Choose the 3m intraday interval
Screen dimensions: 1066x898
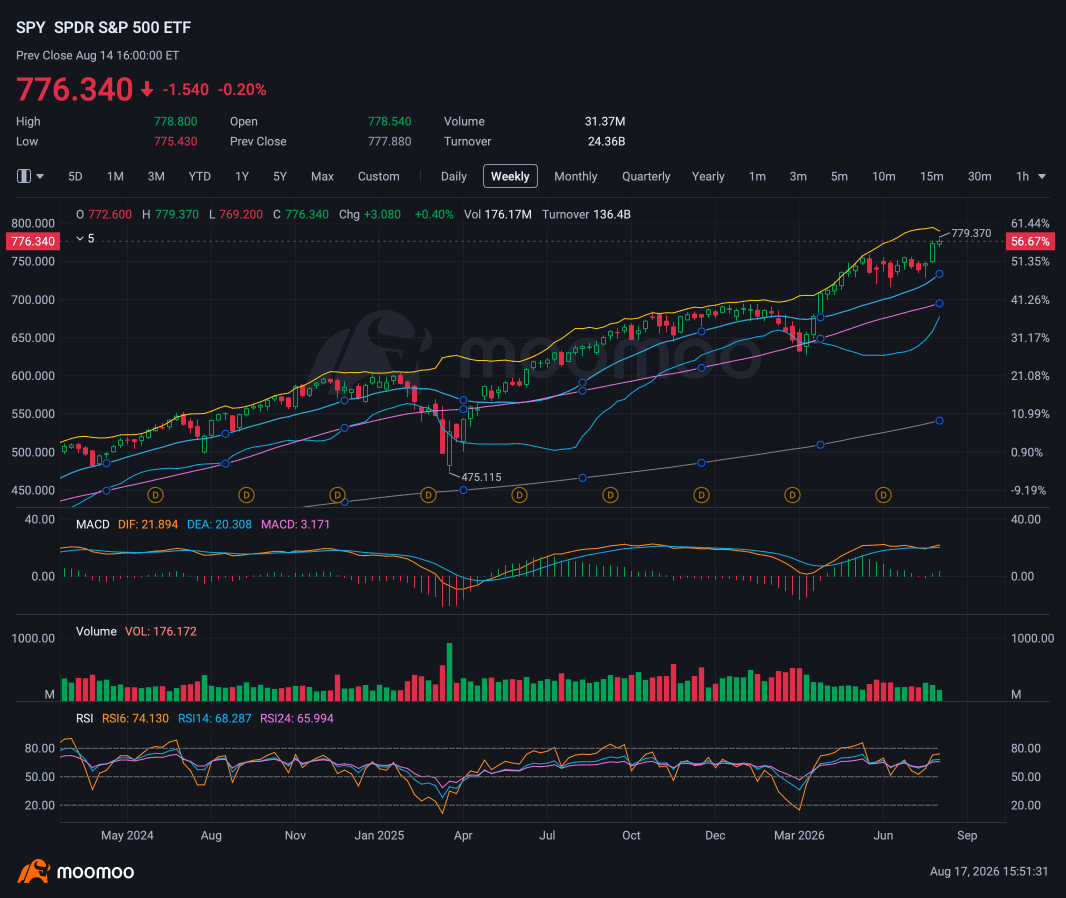coord(797,176)
